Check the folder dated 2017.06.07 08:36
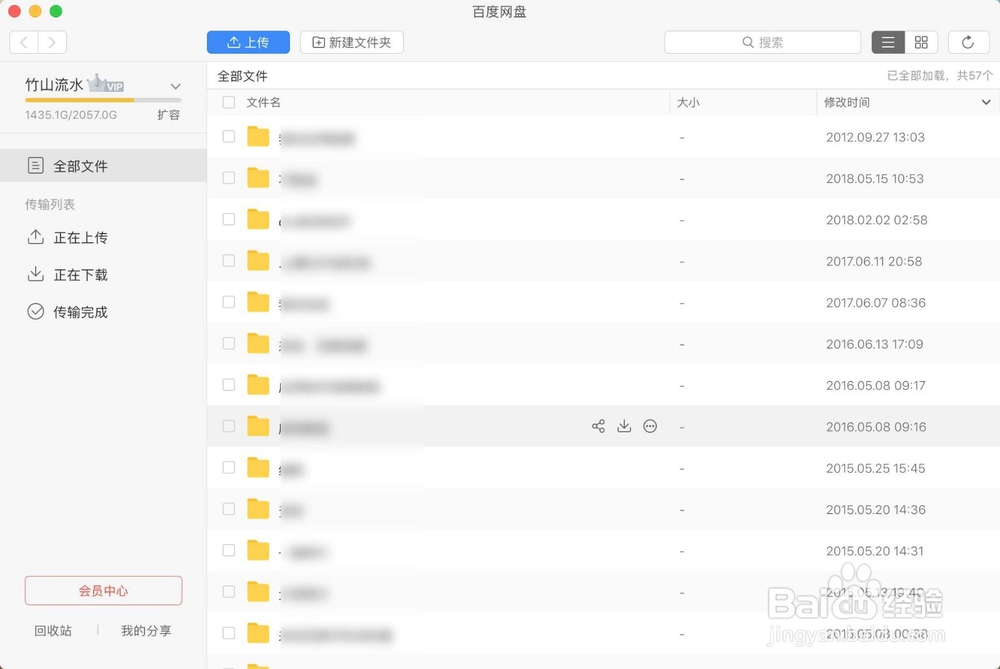 (228, 302)
